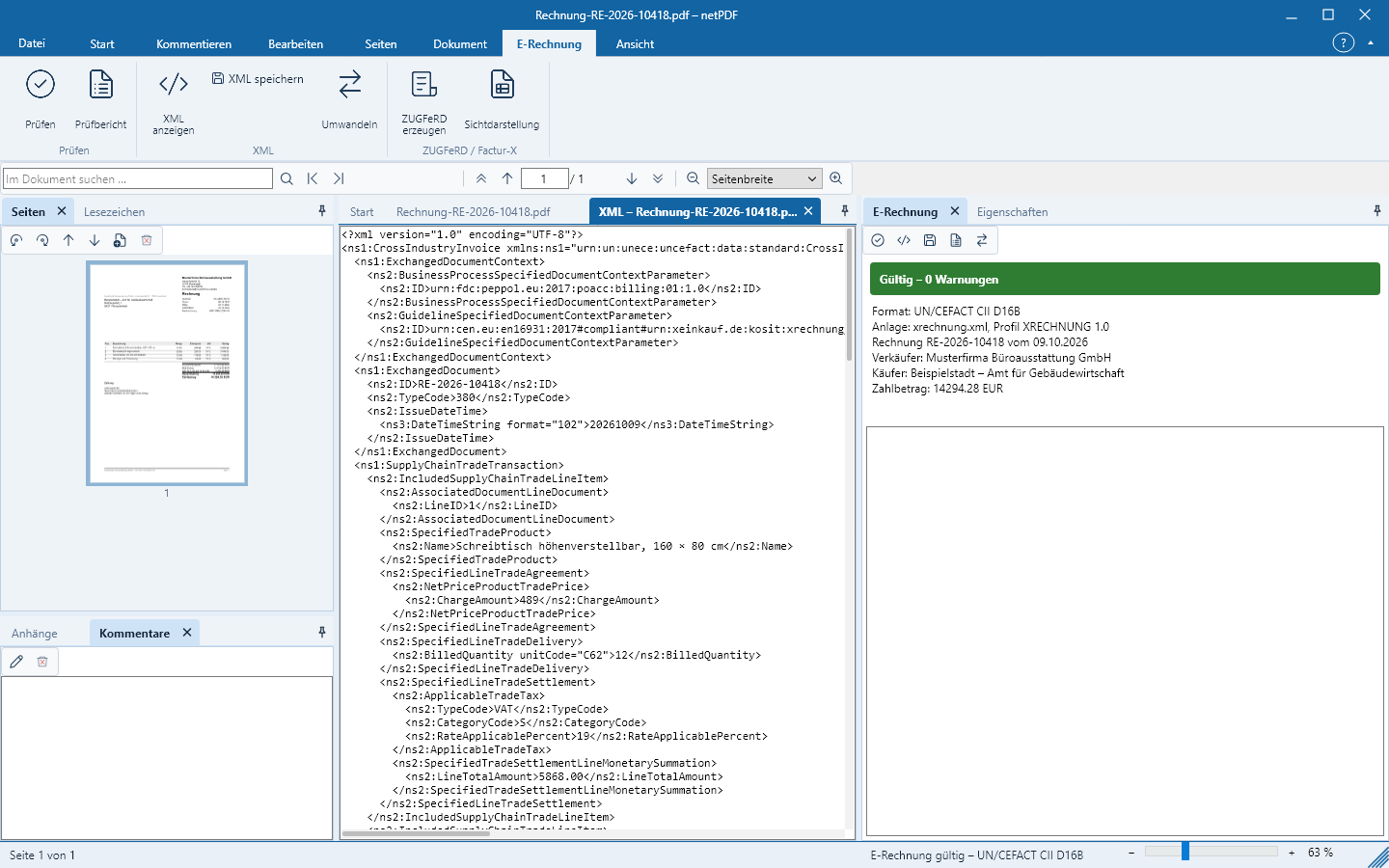
Task: Open the Anhänge tab
Action: pyautogui.click(x=35, y=634)
